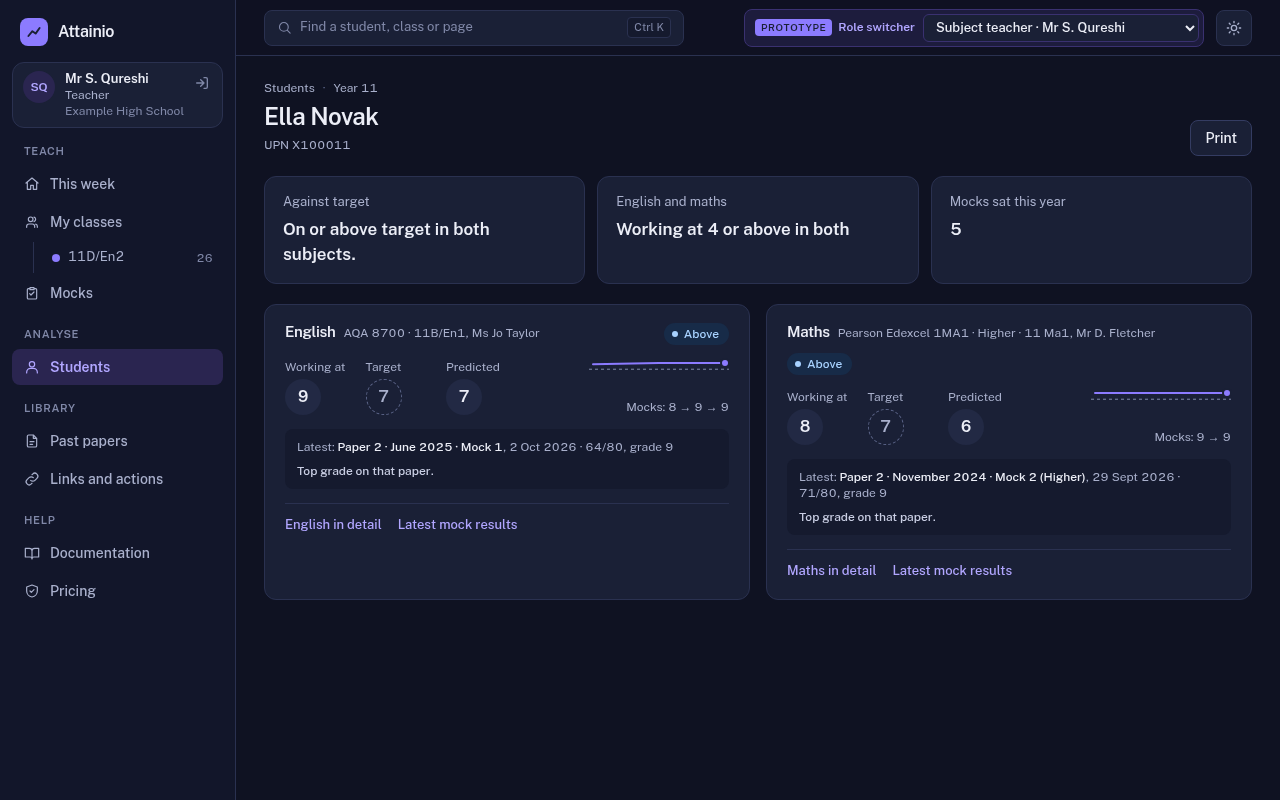This screenshot has height=800, width=1280.
Task: Click the clipboard icon for Mocks
Action: coord(32,293)
